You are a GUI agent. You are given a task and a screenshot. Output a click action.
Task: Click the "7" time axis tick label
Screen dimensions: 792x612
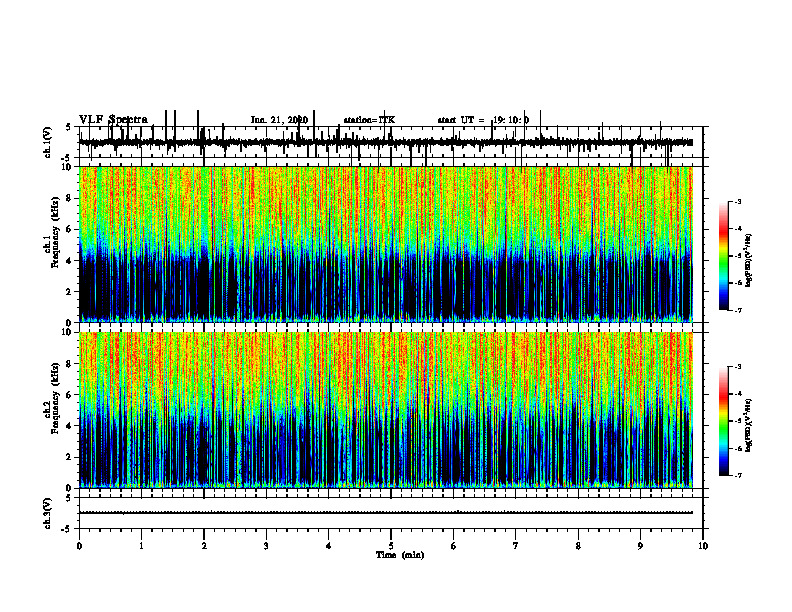point(516,546)
